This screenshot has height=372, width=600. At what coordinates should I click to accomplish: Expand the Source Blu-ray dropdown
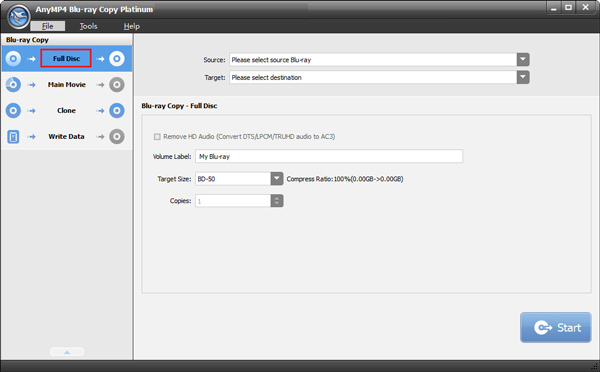point(523,60)
